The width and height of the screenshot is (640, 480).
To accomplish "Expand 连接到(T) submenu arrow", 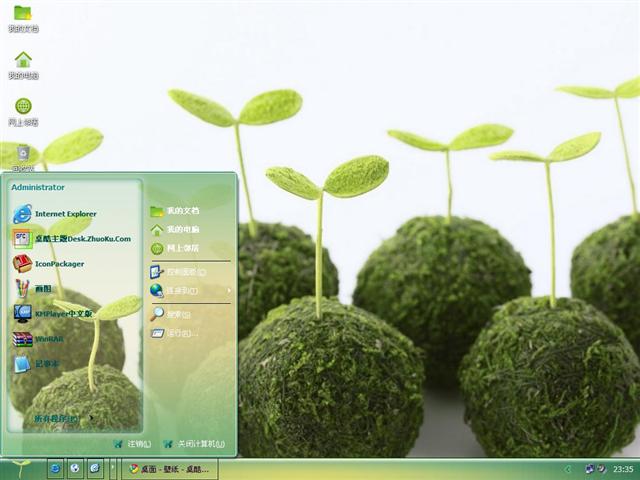I will click(x=229, y=291).
